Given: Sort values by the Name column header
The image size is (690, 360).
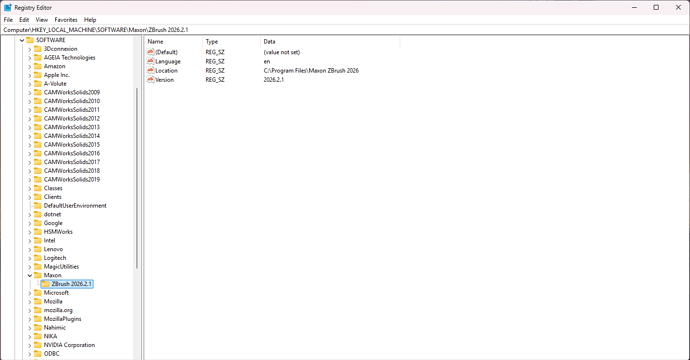Looking at the screenshot, I should pyautogui.click(x=174, y=42).
